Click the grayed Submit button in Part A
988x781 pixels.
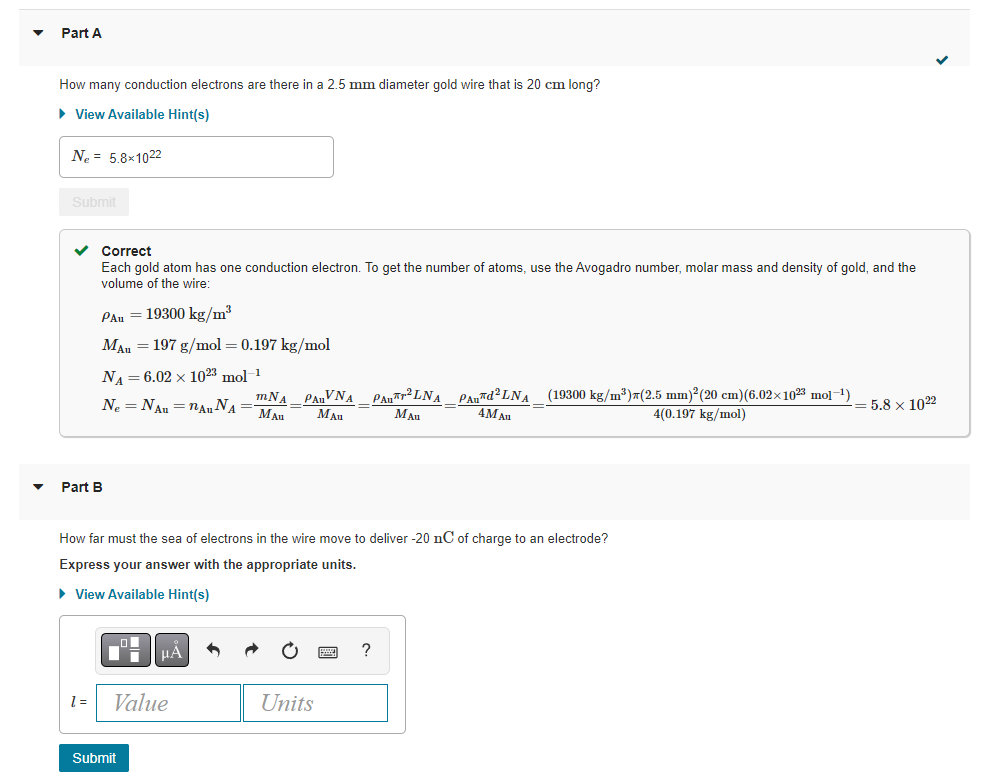coord(93,201)
